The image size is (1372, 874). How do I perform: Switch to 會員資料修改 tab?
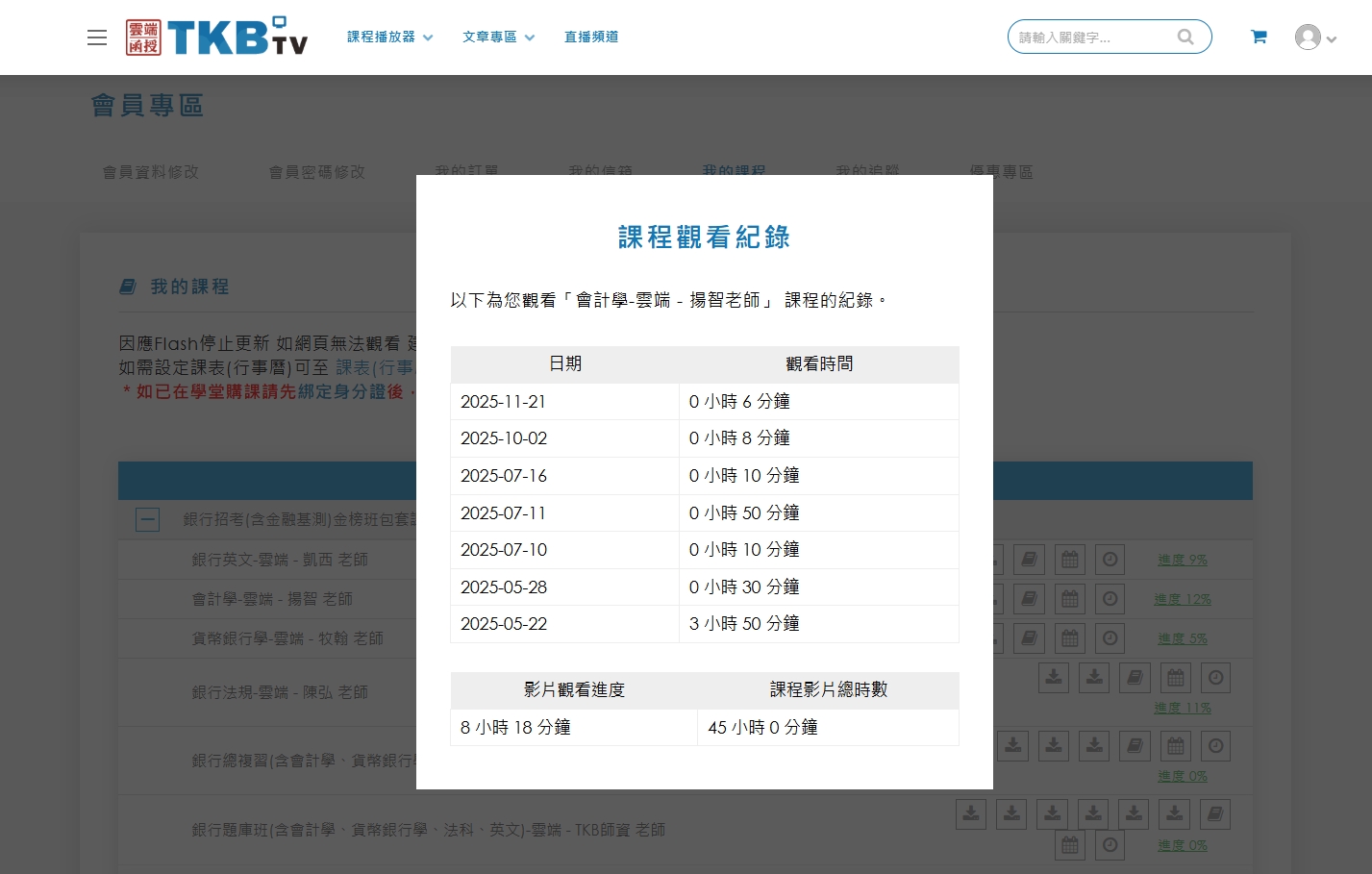coord(151,172)
